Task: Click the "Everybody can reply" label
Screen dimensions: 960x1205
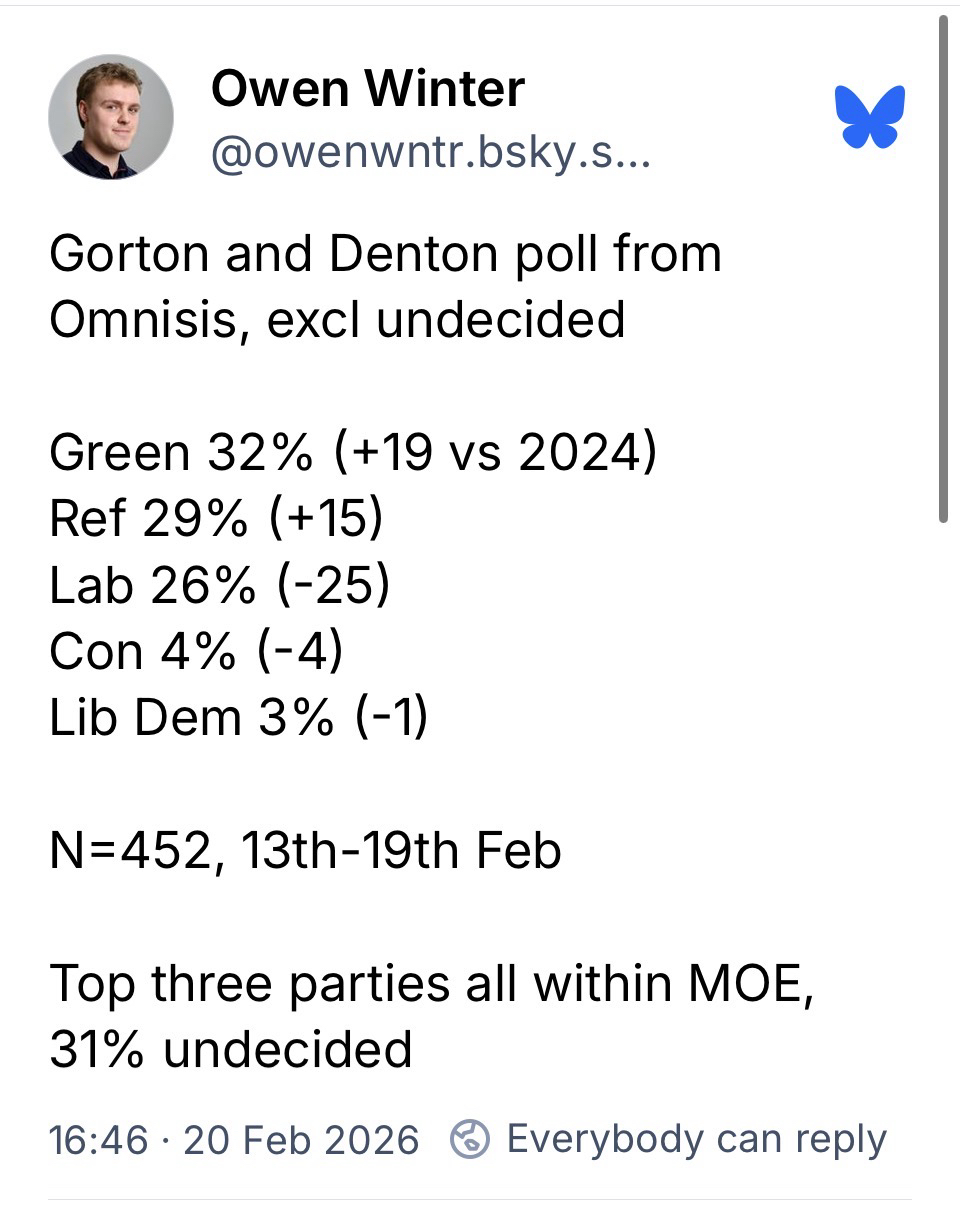Action: [696, 1139]
